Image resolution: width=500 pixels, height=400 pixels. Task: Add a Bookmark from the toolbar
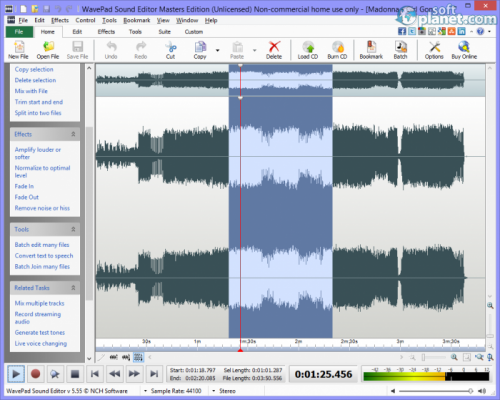pyautogui.click(x=371, y=50)
